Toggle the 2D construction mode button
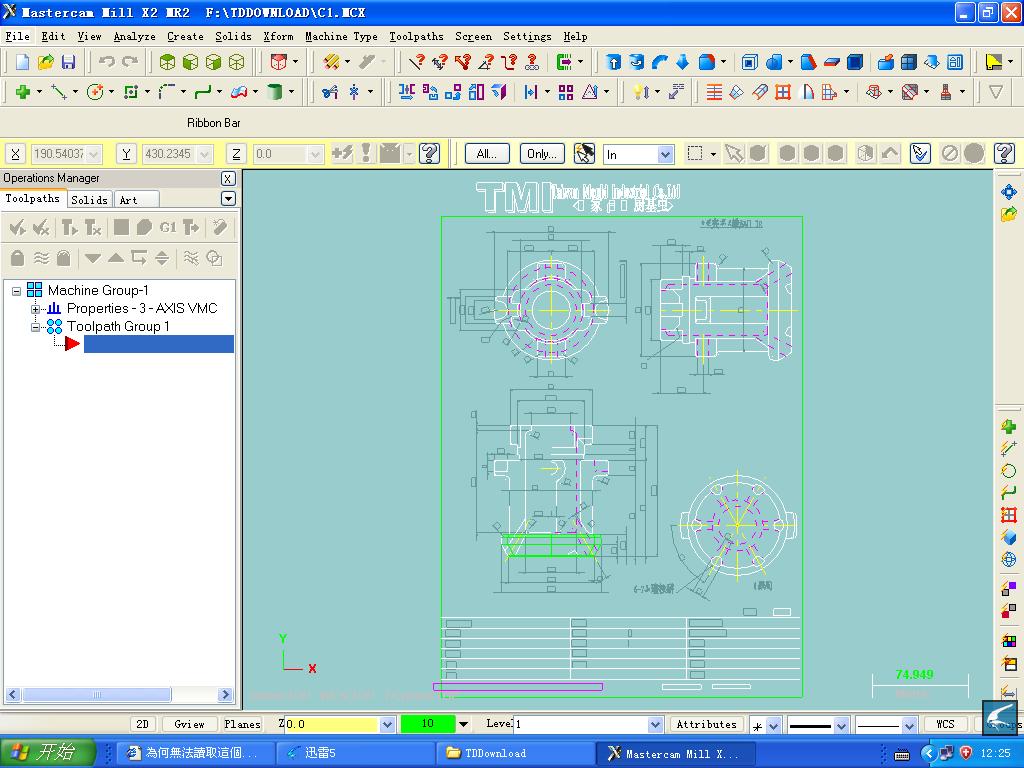 click(142, 724)
